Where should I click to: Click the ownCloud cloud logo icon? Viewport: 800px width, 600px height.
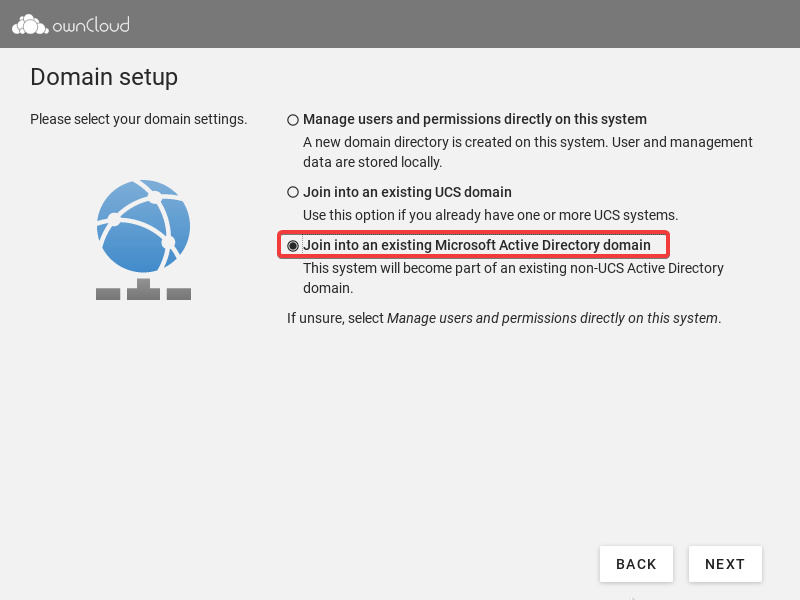coord(29,25)
